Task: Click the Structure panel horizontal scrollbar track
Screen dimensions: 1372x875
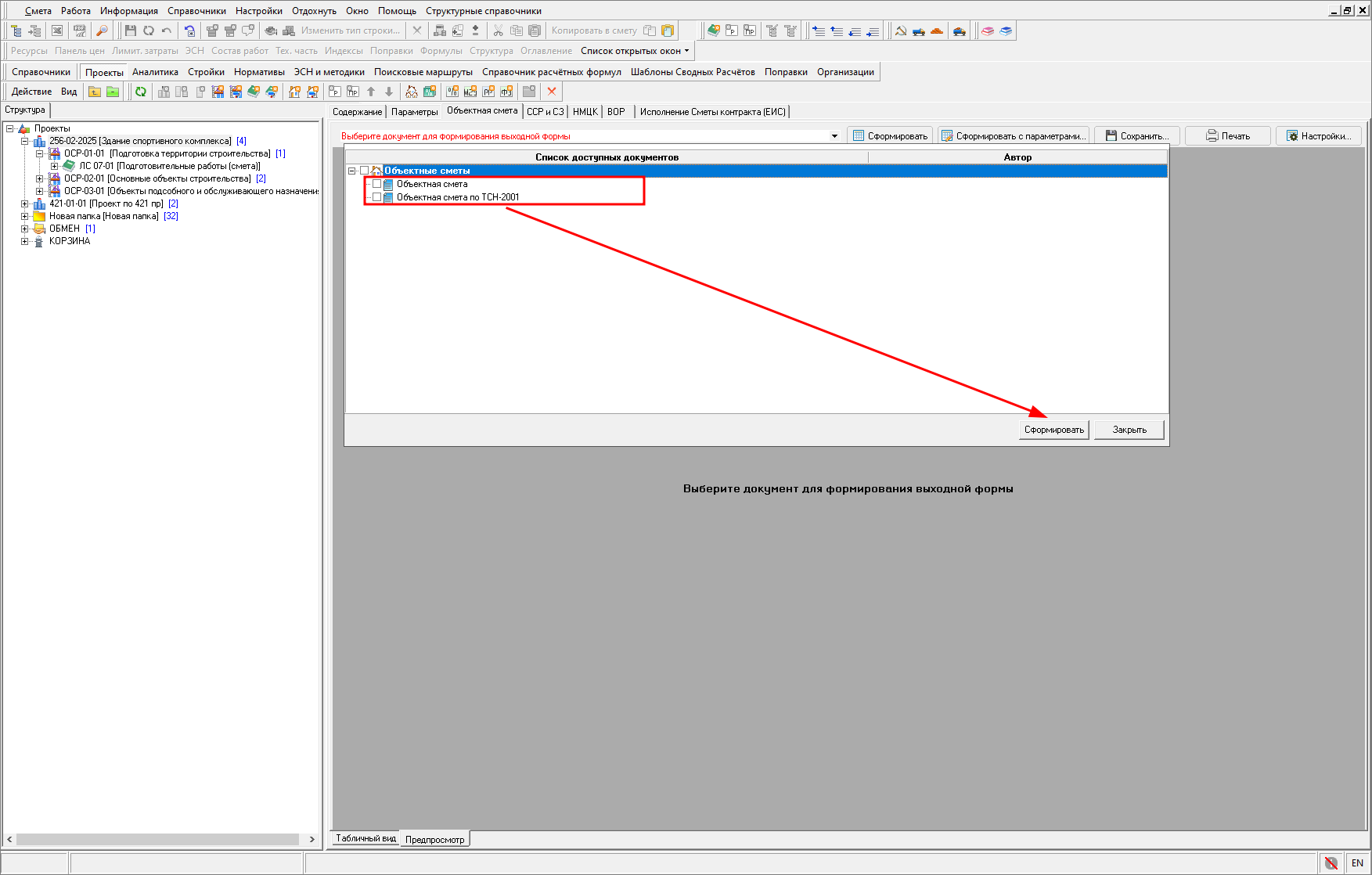Action: [x=157, y=839]
